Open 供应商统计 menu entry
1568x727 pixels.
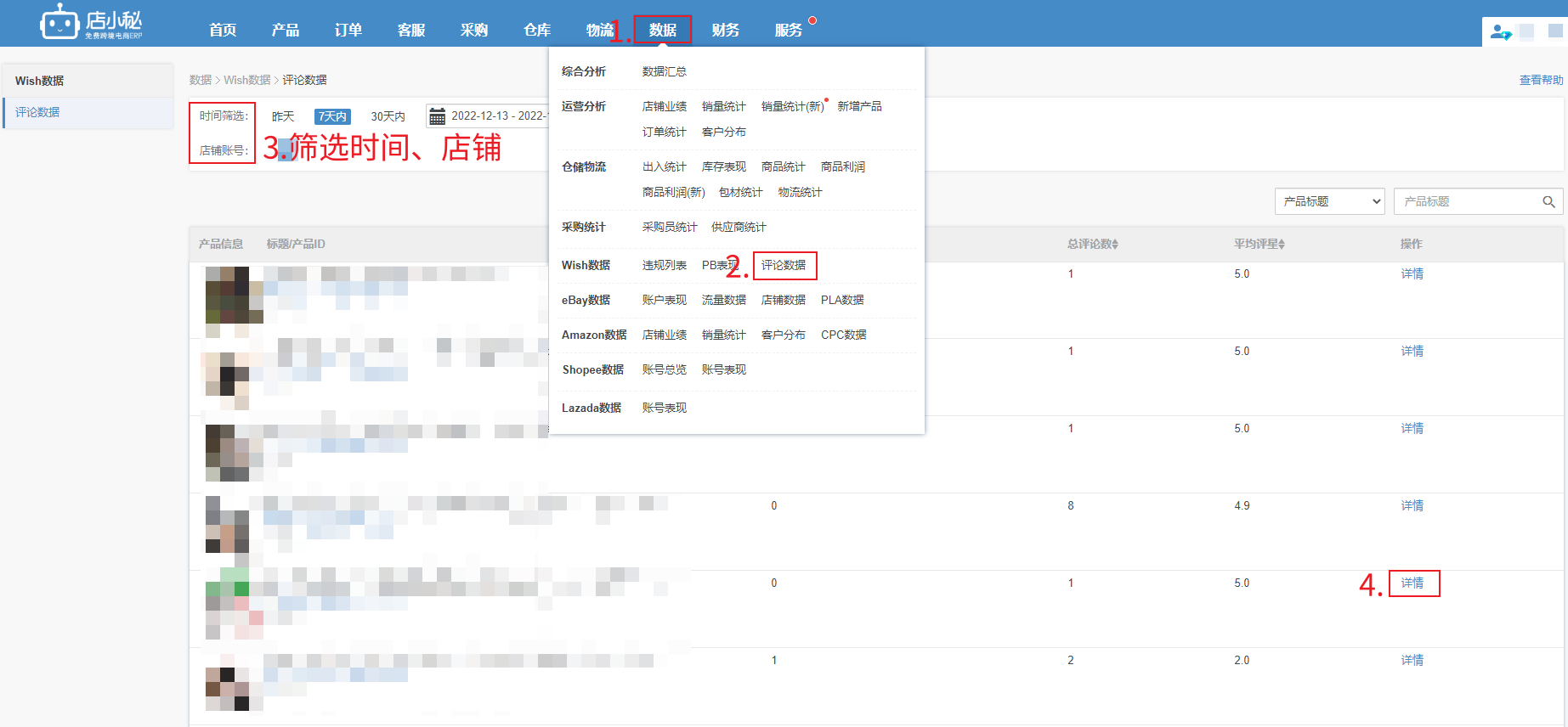(x=739, y=227)
